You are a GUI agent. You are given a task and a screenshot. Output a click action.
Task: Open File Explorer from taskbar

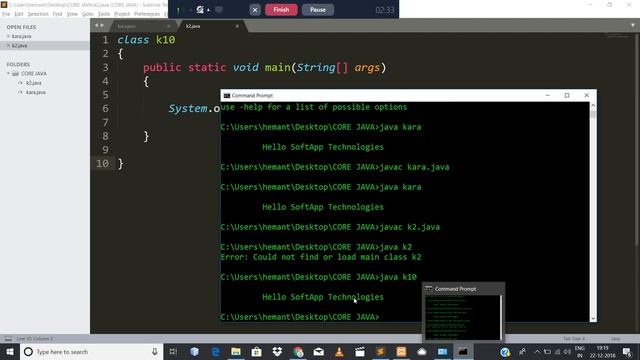click(236, 351)
